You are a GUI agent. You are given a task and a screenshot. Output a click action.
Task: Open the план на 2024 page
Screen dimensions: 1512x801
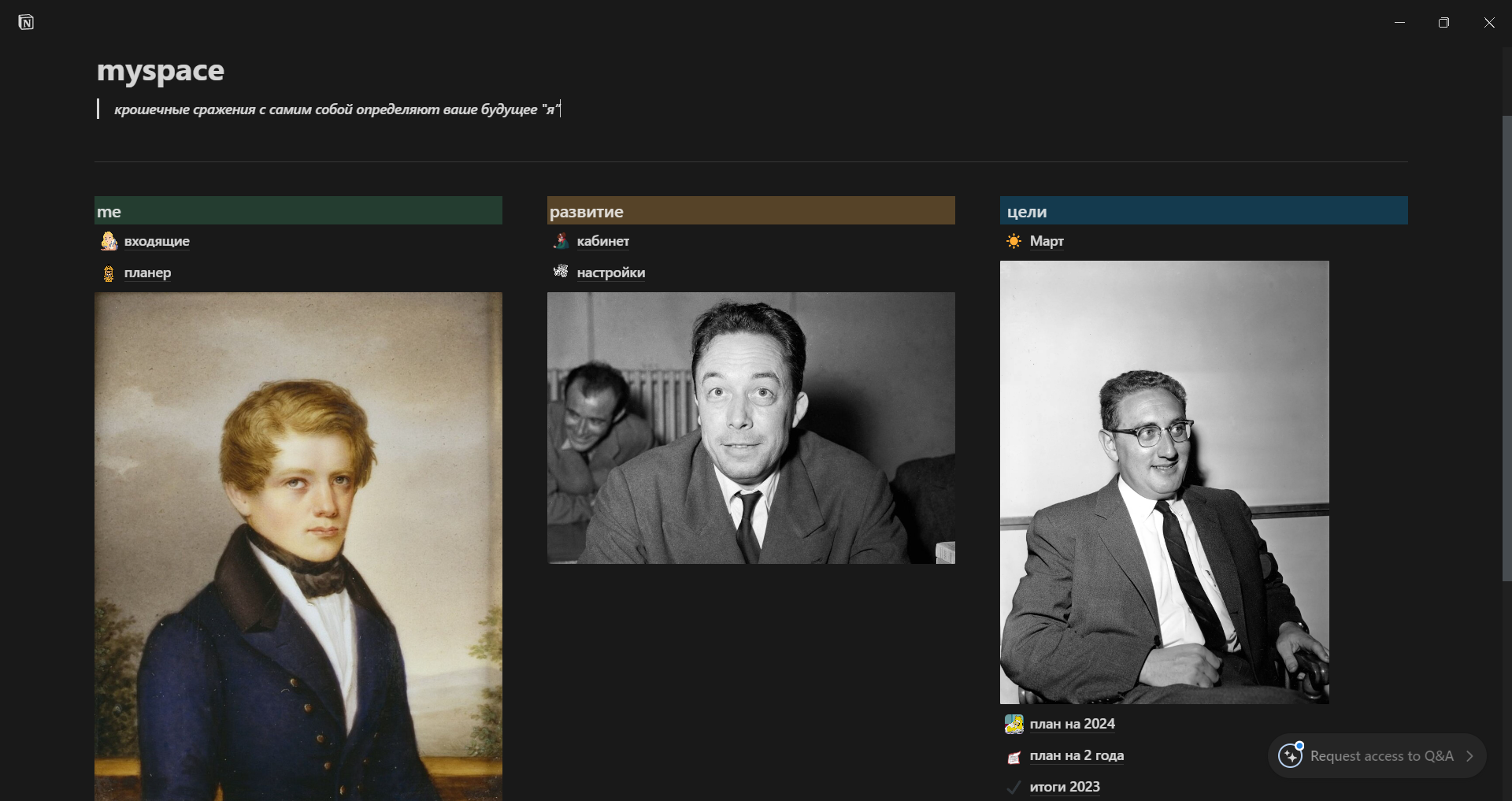point(1072,724)
